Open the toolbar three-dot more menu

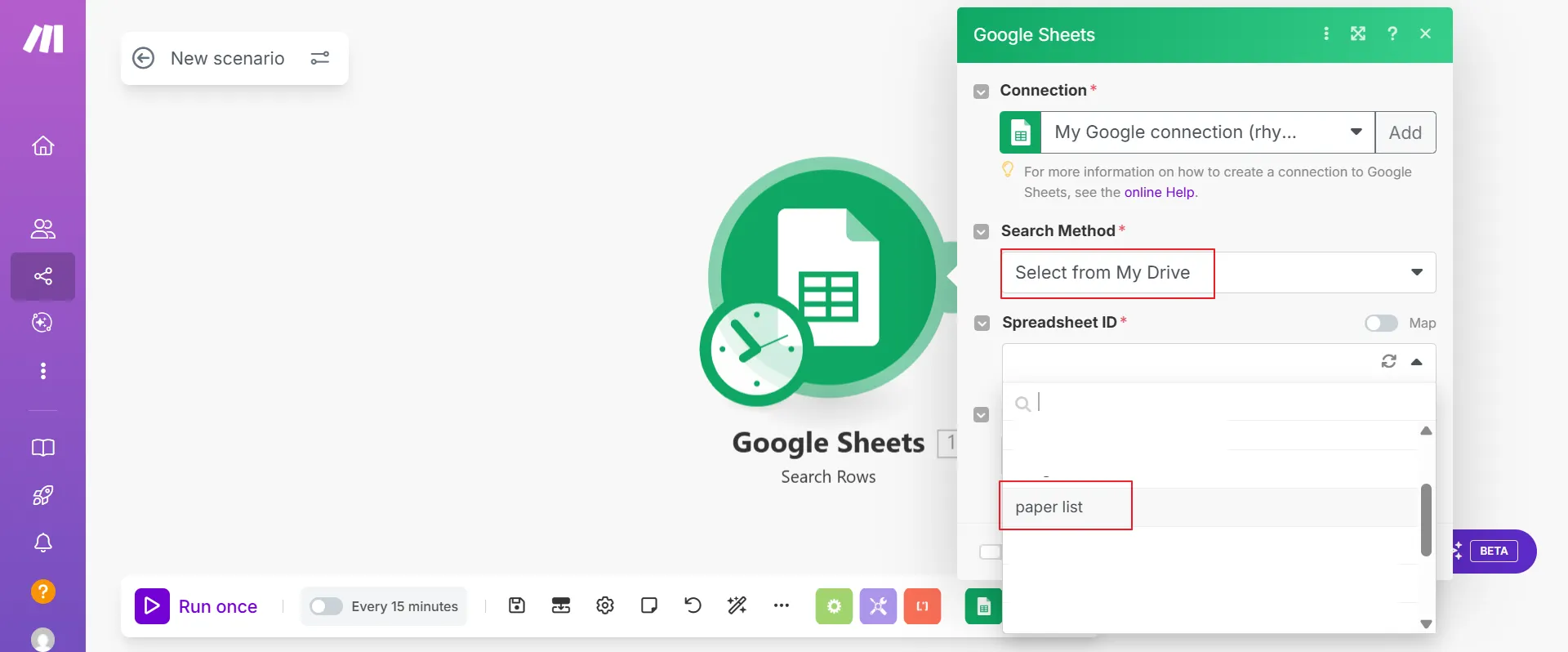[782, 605]
